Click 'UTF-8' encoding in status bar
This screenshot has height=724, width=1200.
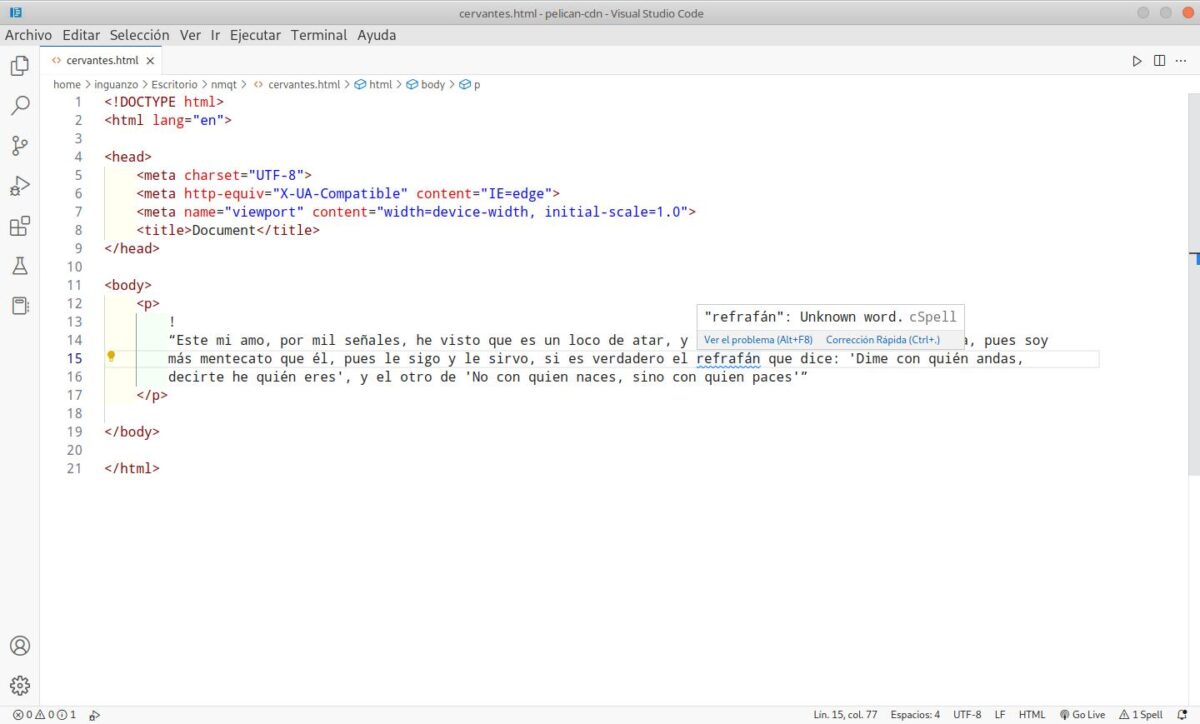pyautogui.click(x=967, y=715)
